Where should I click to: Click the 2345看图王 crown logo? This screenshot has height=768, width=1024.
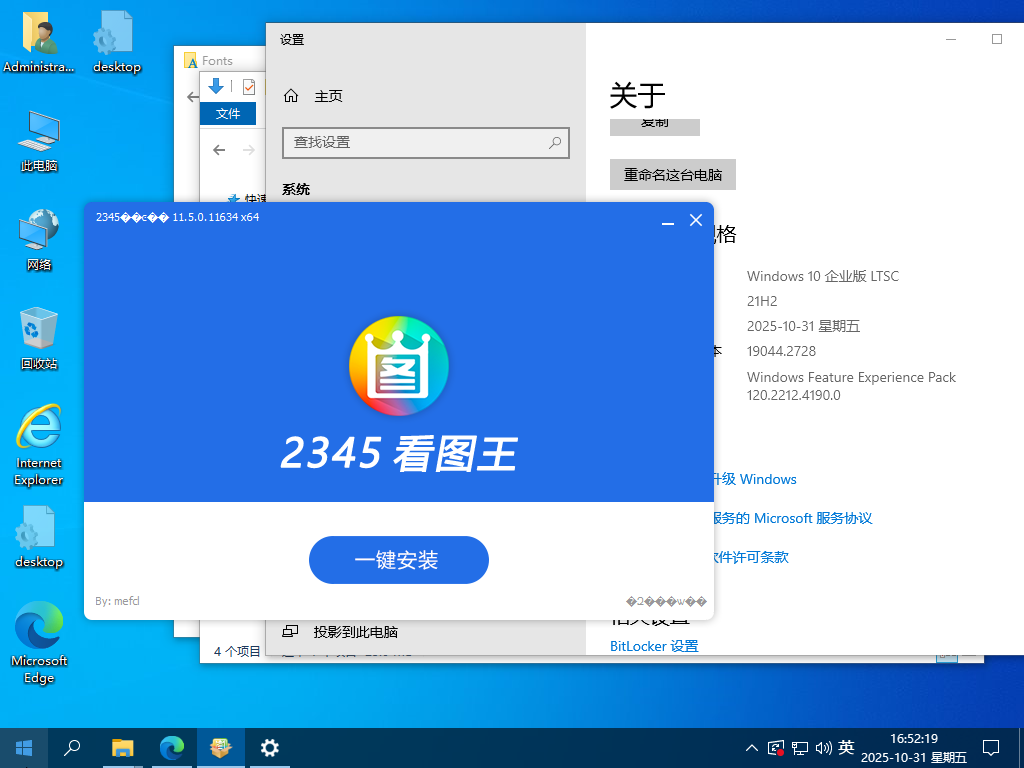[x=398, y=366]
